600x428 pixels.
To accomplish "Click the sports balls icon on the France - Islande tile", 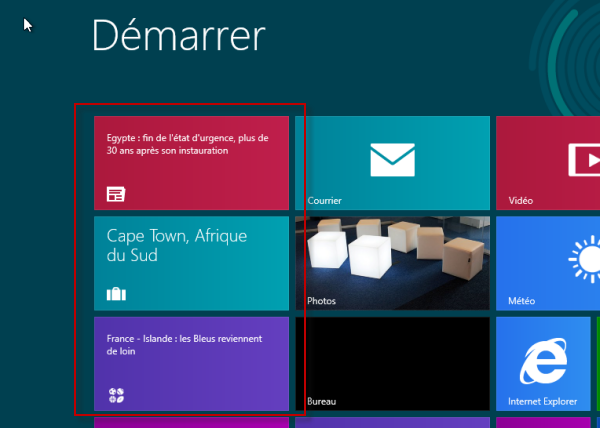I will coord(116,395).
